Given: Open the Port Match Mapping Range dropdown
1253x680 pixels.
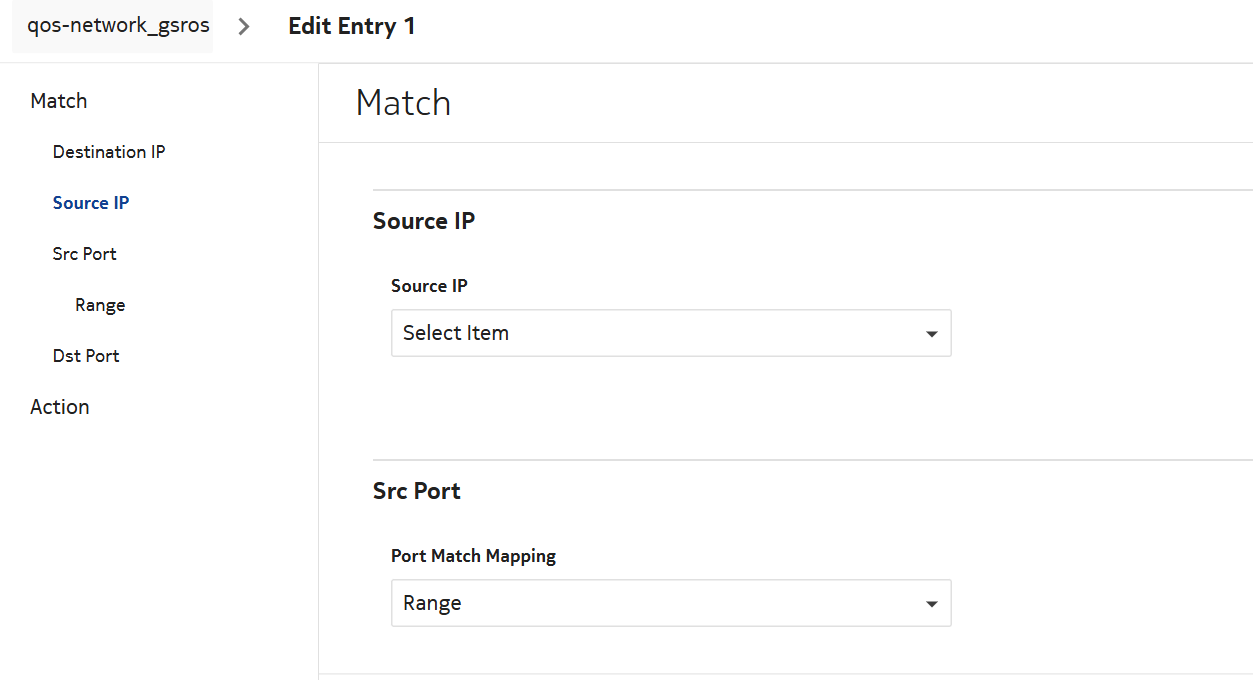Looking at the screenshot, I should 670,603.
